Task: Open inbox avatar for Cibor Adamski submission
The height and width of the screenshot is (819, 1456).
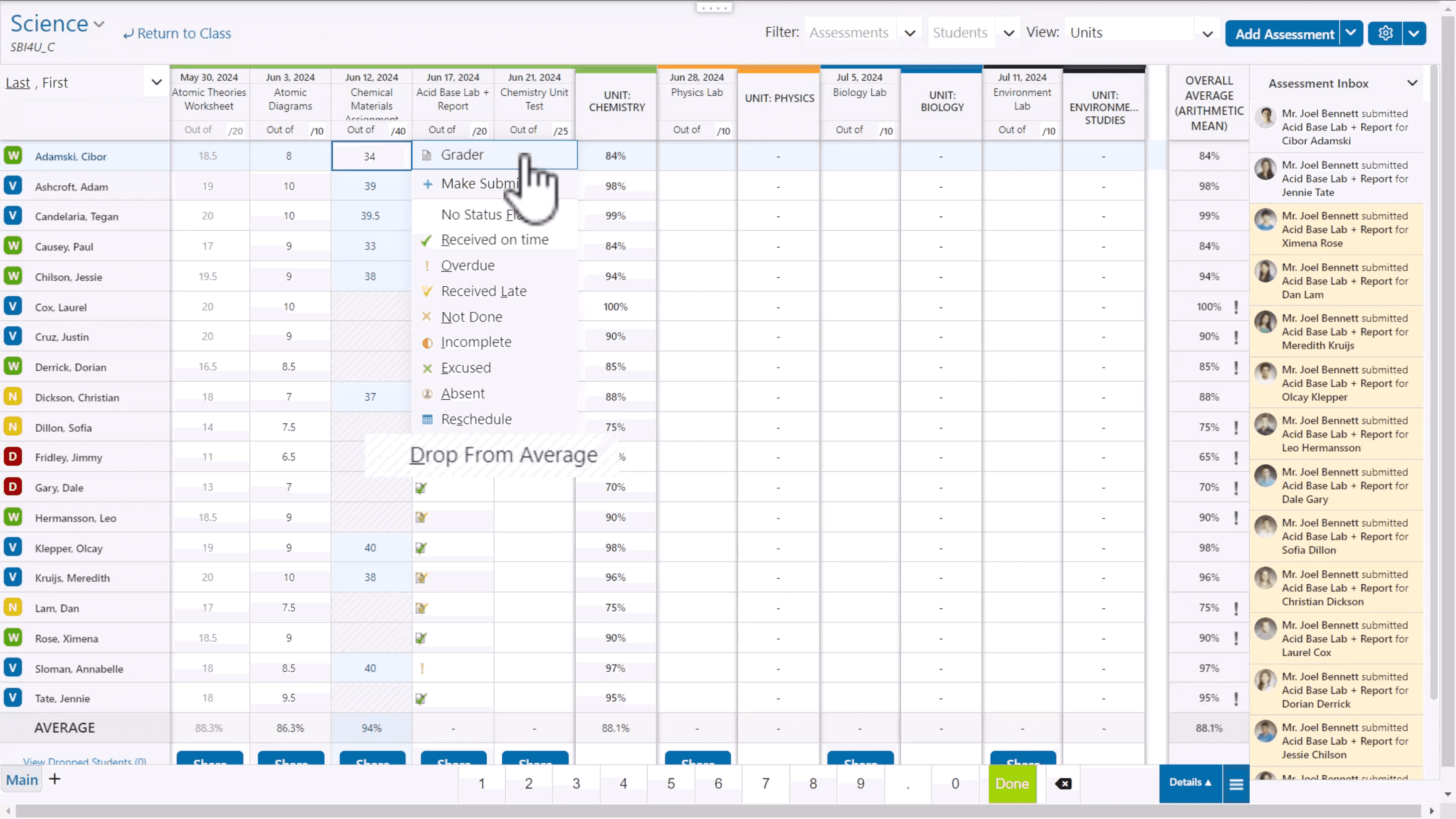Action: click(x=1265, y=117)
